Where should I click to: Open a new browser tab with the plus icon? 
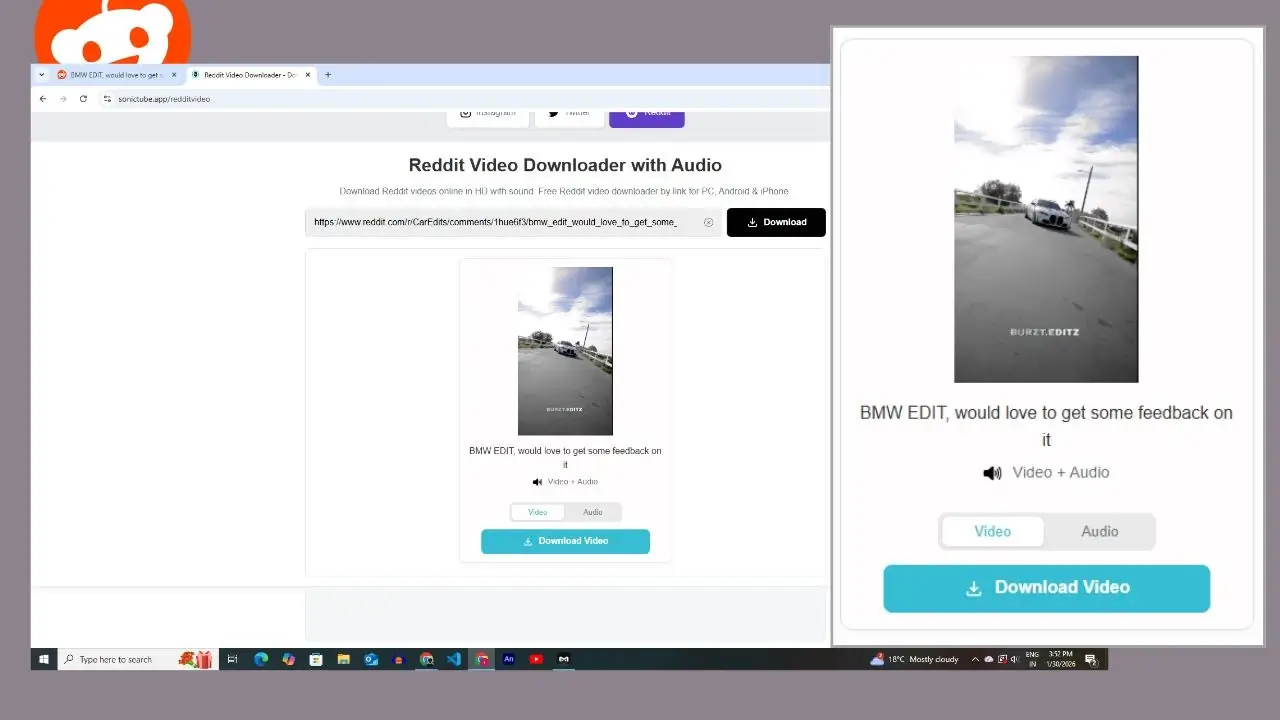328,75
